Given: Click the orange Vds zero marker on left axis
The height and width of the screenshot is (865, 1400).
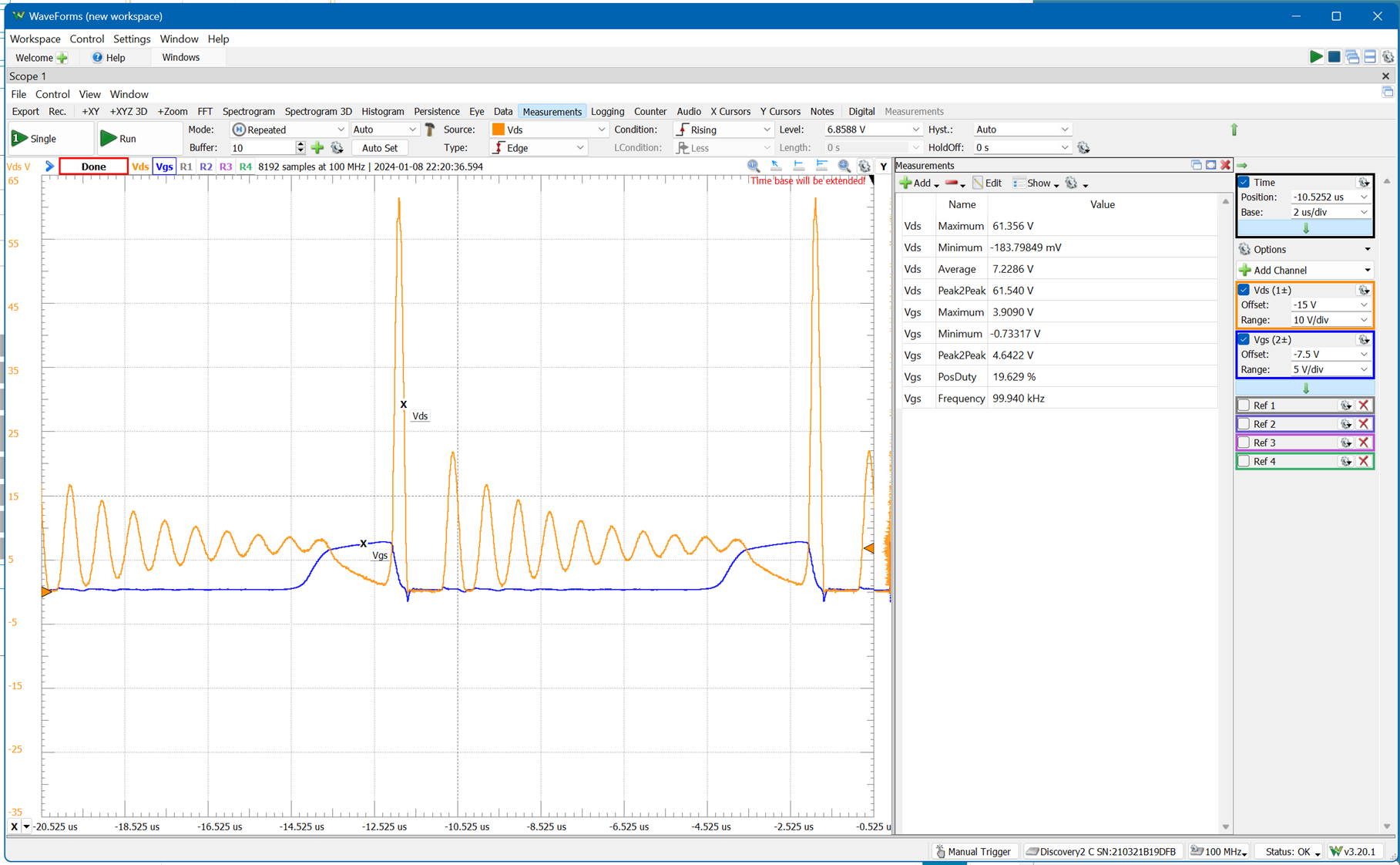Looking at the screenshot, I should click(46, 591).
